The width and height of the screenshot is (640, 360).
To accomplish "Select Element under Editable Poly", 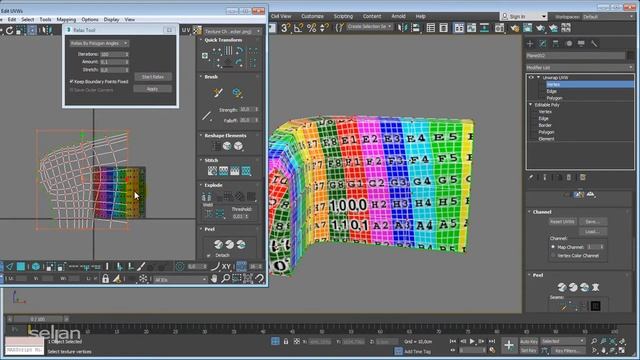I will 546,139.
